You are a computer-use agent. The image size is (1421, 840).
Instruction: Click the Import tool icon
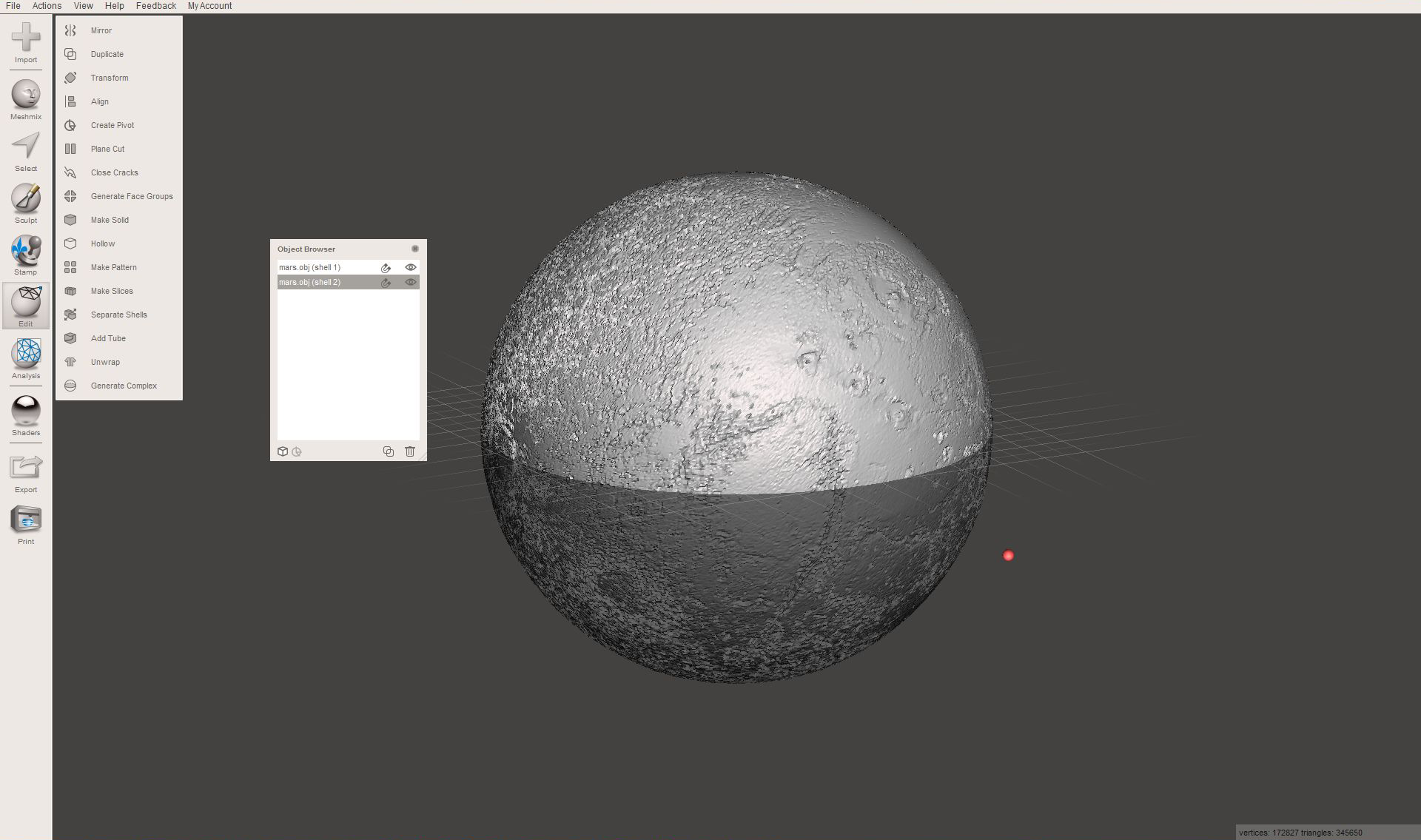pos(26,37)
